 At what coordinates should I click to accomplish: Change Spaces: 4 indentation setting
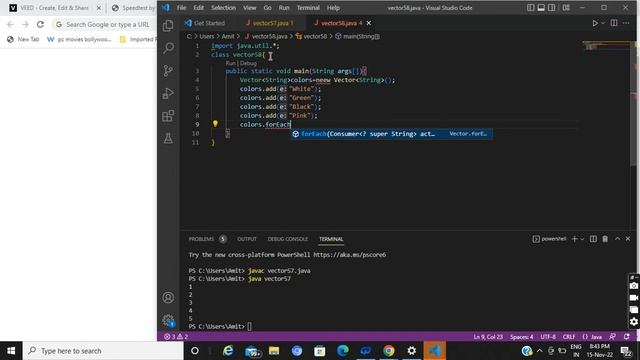click(522, 337)
